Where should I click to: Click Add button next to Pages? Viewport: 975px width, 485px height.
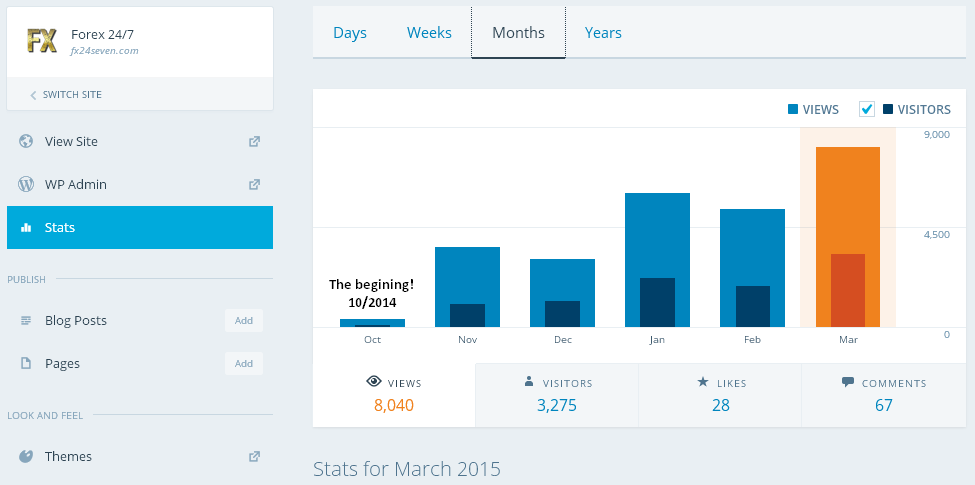(x=243, y=364)
